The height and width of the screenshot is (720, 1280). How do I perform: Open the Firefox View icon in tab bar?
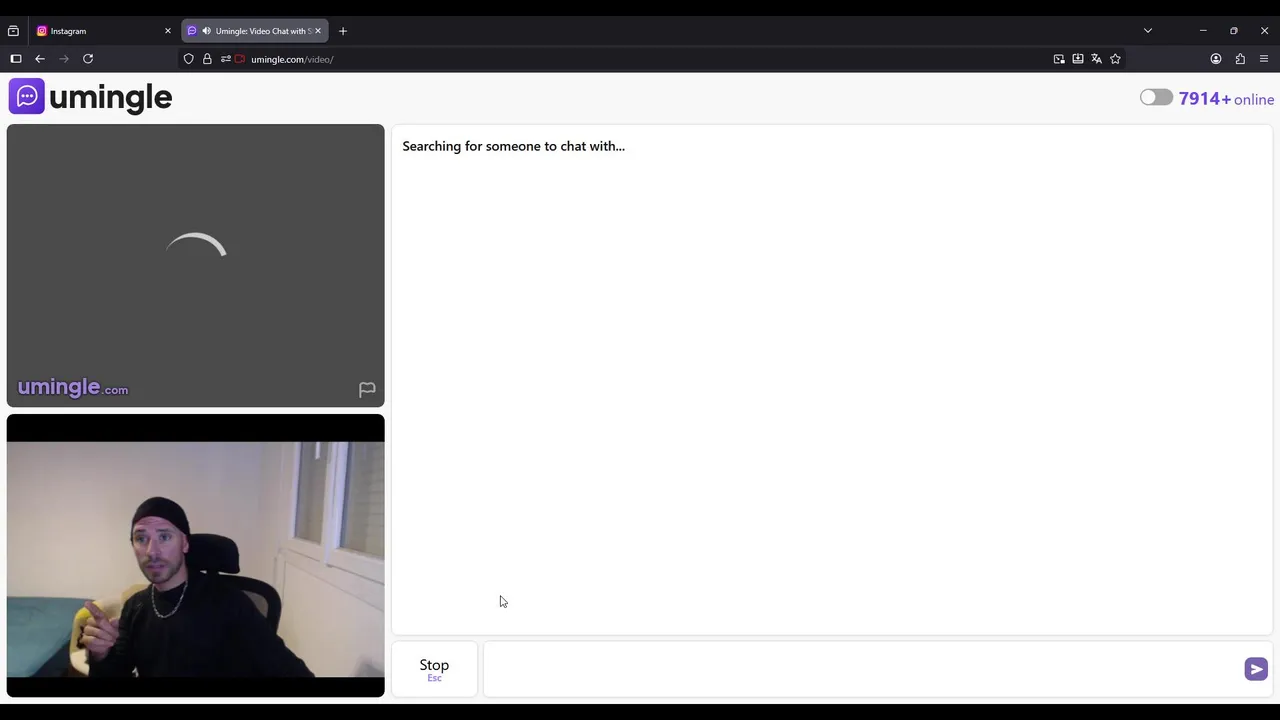coord(13,31)
